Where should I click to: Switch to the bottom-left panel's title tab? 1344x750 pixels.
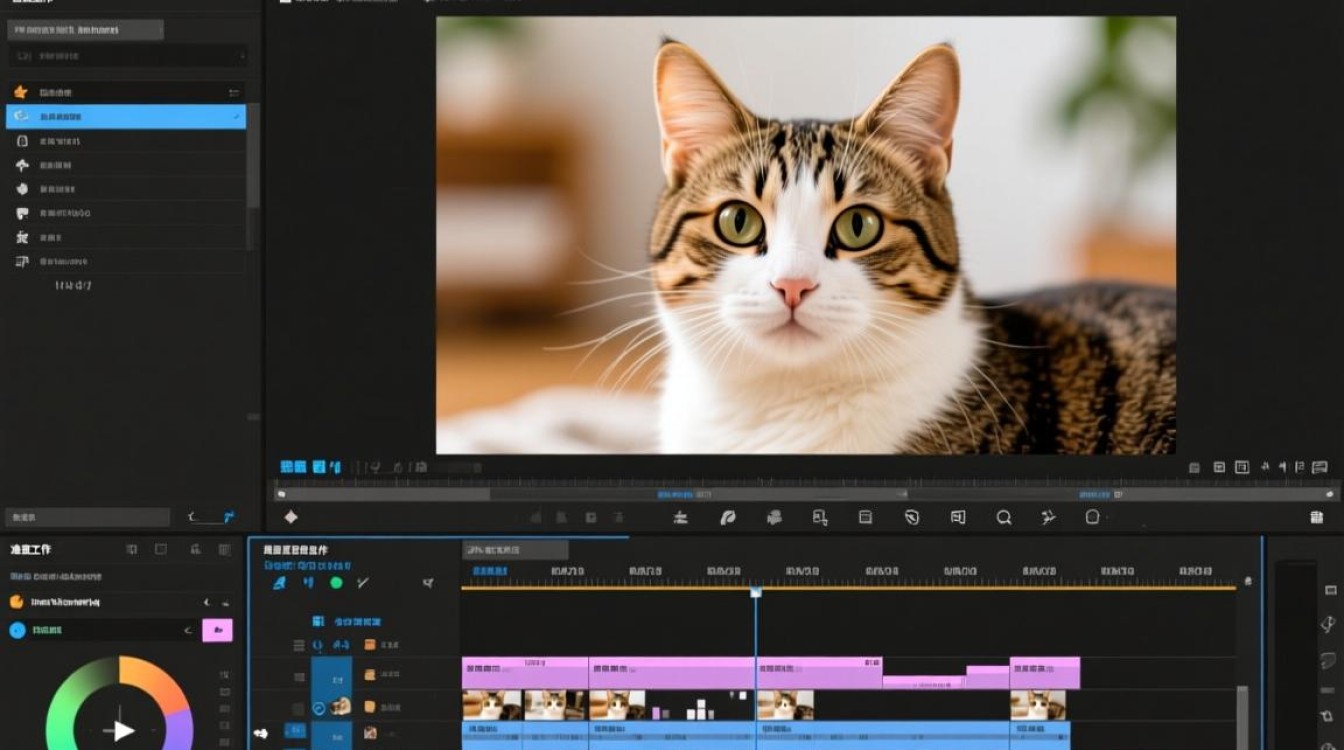31,550
